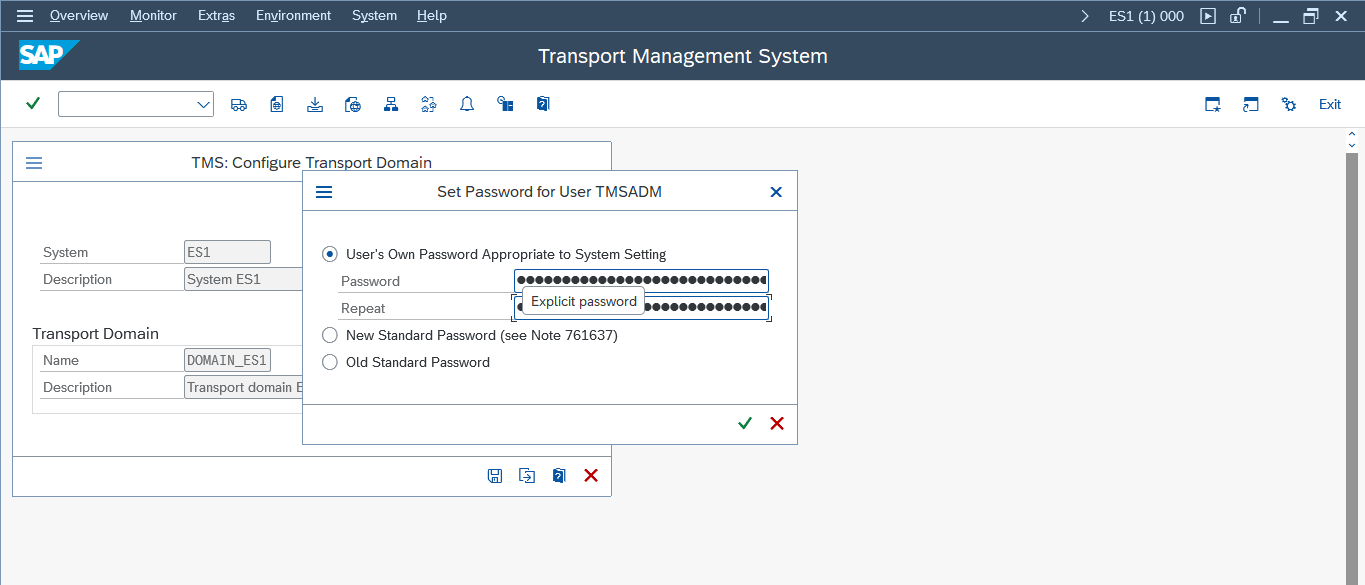
Task: Open the system hierarchy toolbar icon
Action: (x=391, y=104)
